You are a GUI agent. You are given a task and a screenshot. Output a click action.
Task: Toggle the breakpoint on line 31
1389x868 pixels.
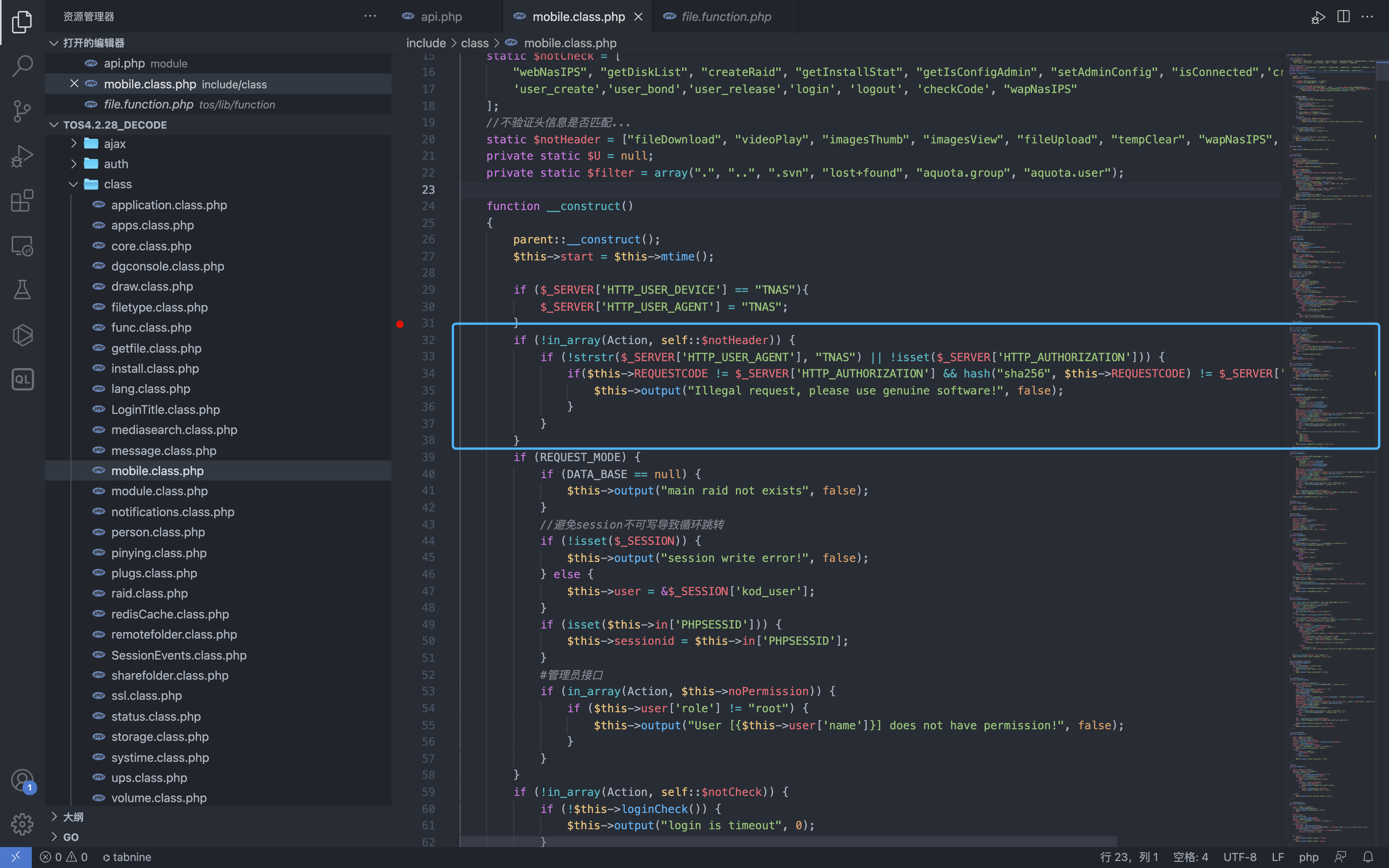400,324
